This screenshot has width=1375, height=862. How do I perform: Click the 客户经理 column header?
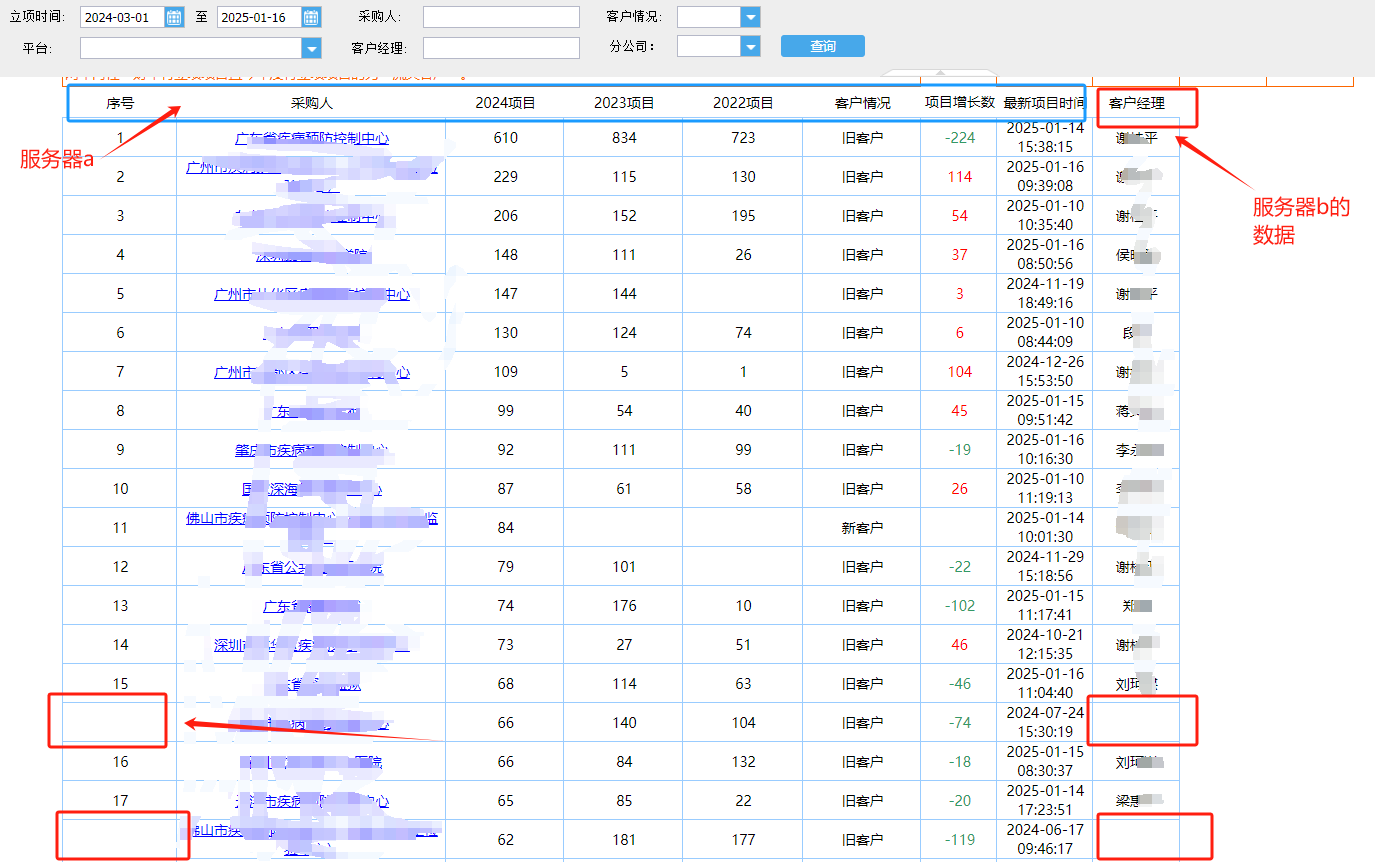1137,103
